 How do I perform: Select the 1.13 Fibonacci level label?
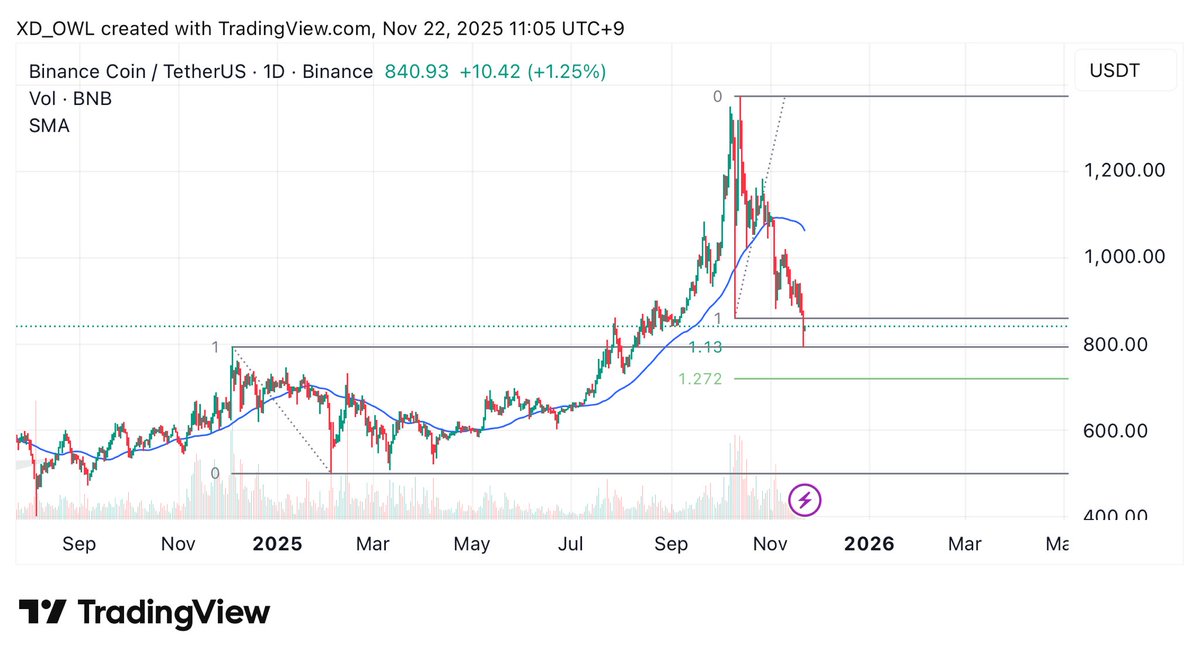click(705, 346)
